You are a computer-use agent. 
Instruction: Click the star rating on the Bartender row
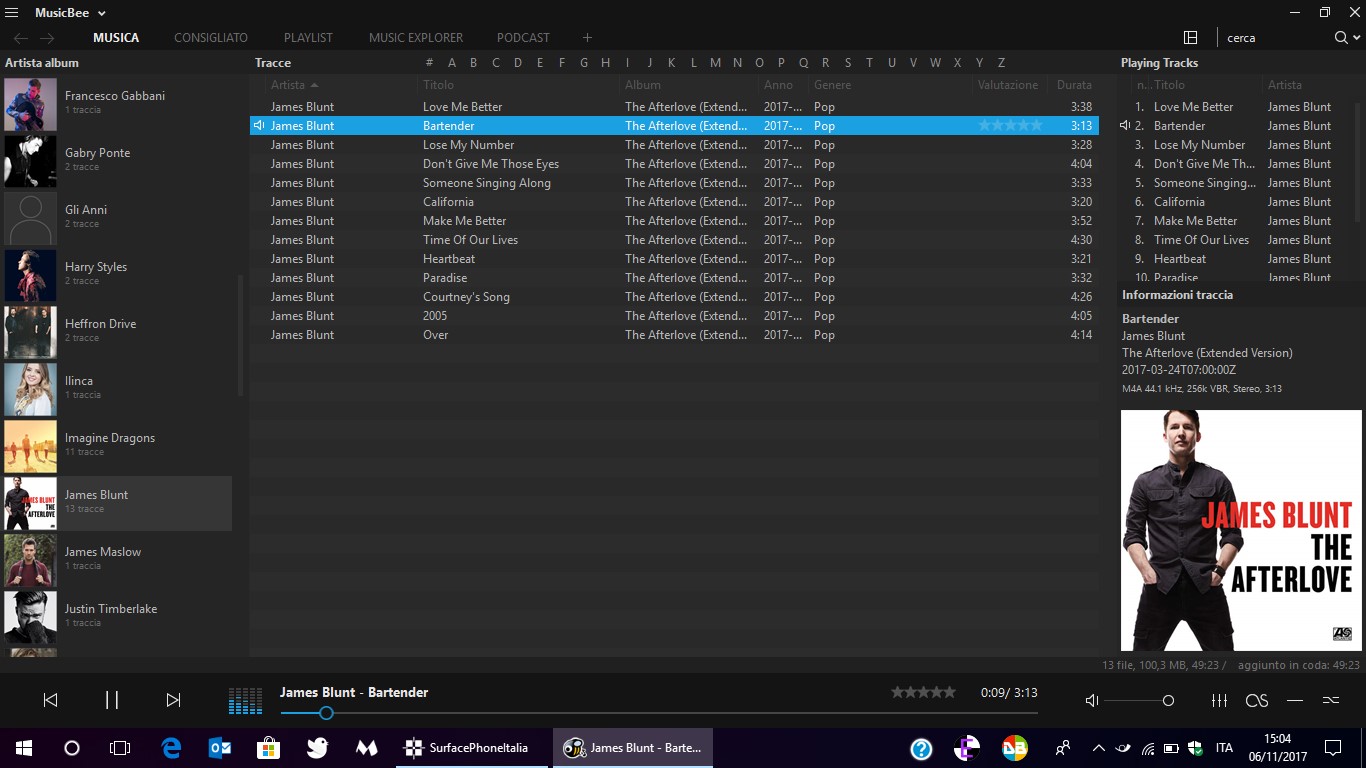tap(1010, 126)
